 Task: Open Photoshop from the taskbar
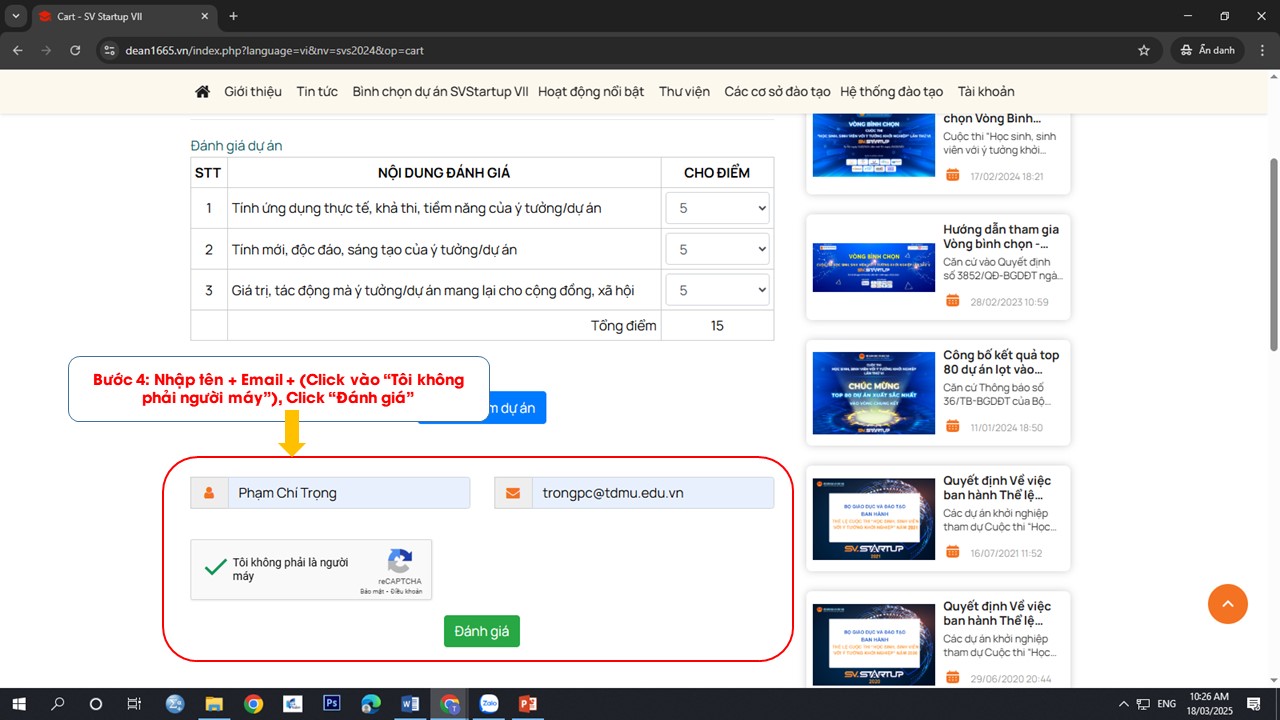332,704
